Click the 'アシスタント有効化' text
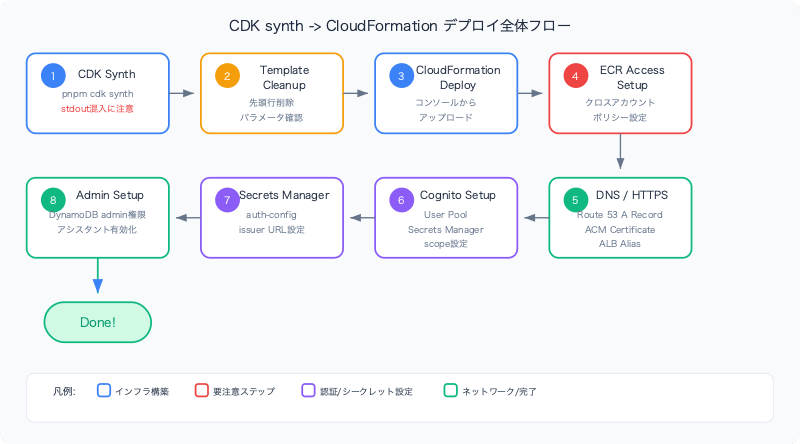Image resolution: width=800 pixels, height=444 pixels. (x=97, y=230)
